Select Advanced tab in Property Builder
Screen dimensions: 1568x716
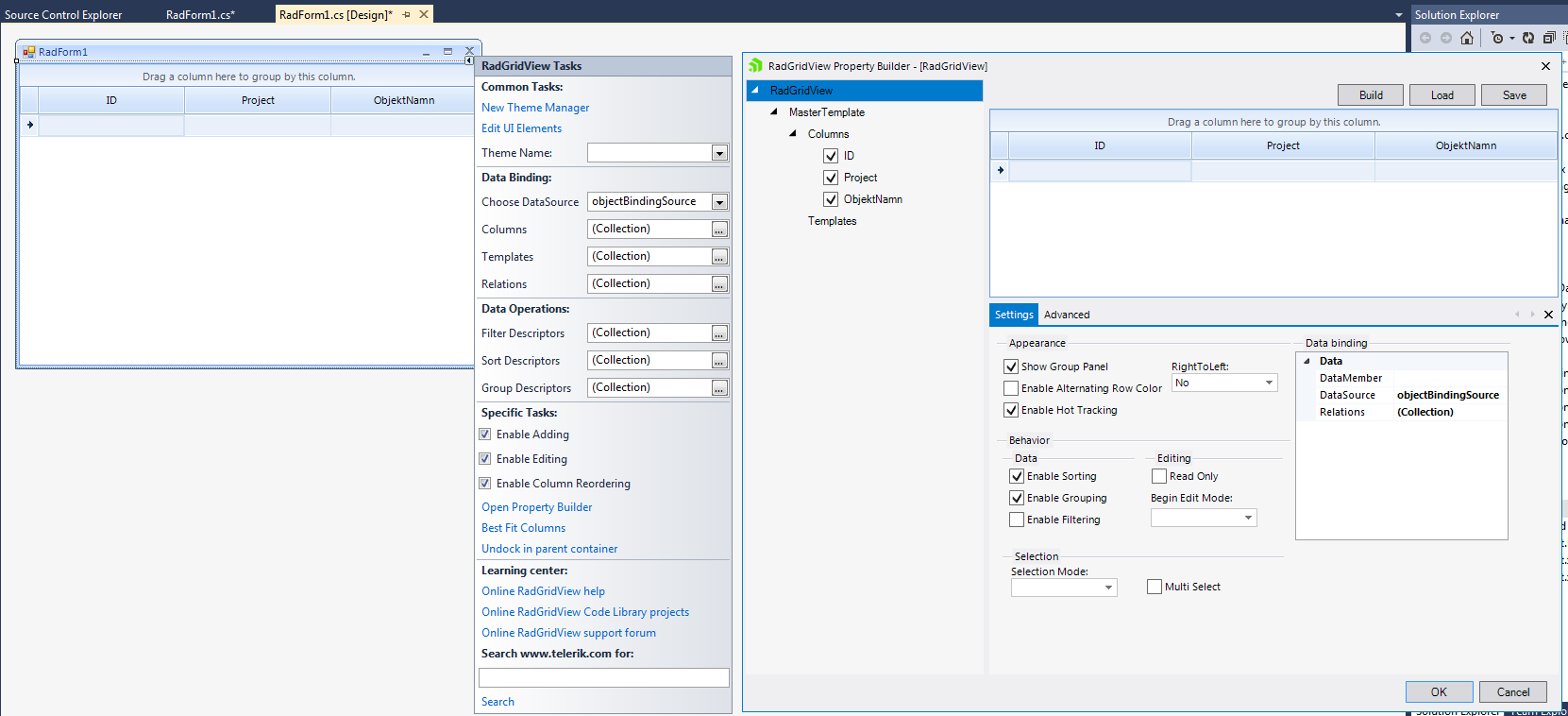1067,315
